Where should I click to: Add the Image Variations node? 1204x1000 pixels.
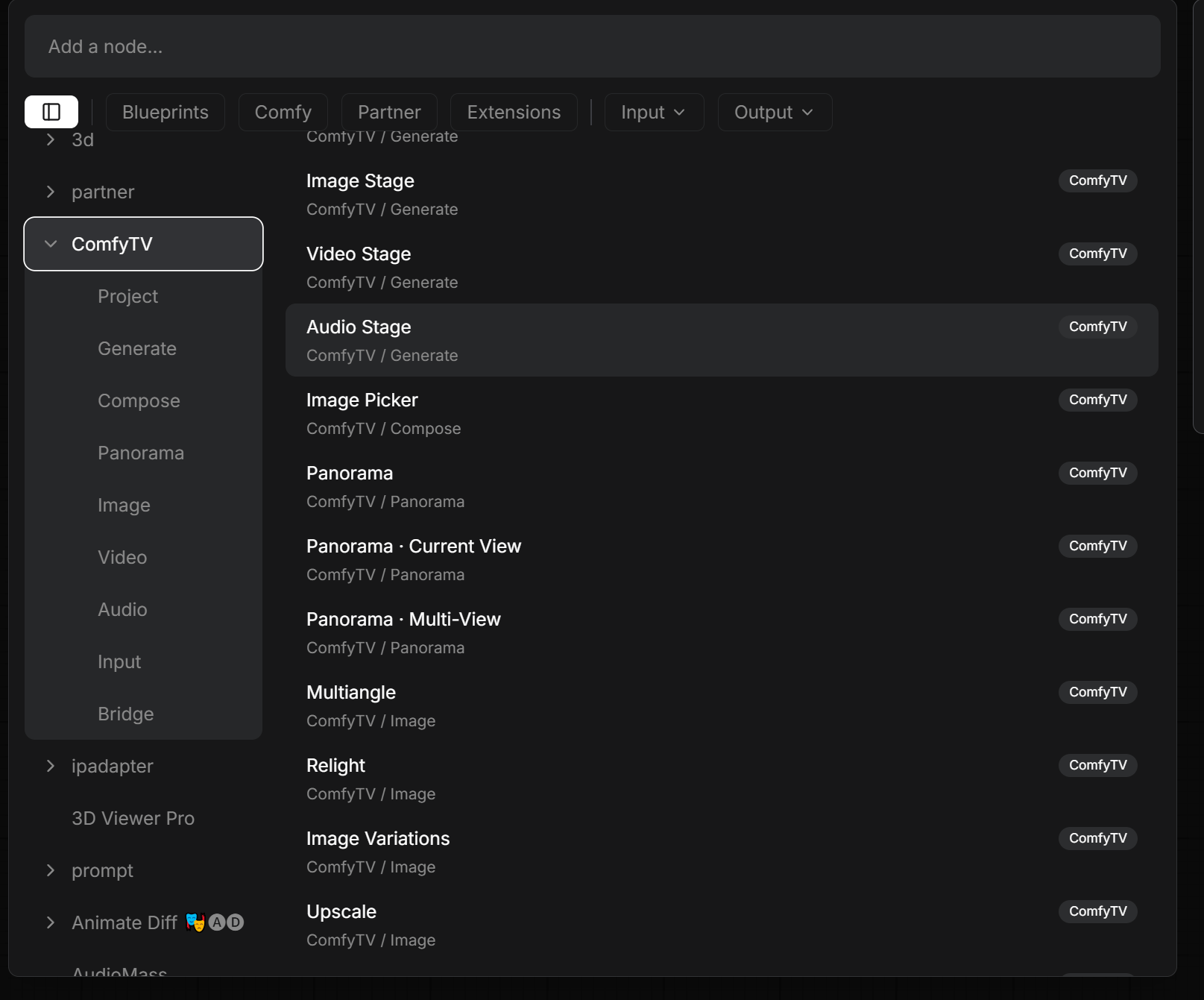point(722,852)
